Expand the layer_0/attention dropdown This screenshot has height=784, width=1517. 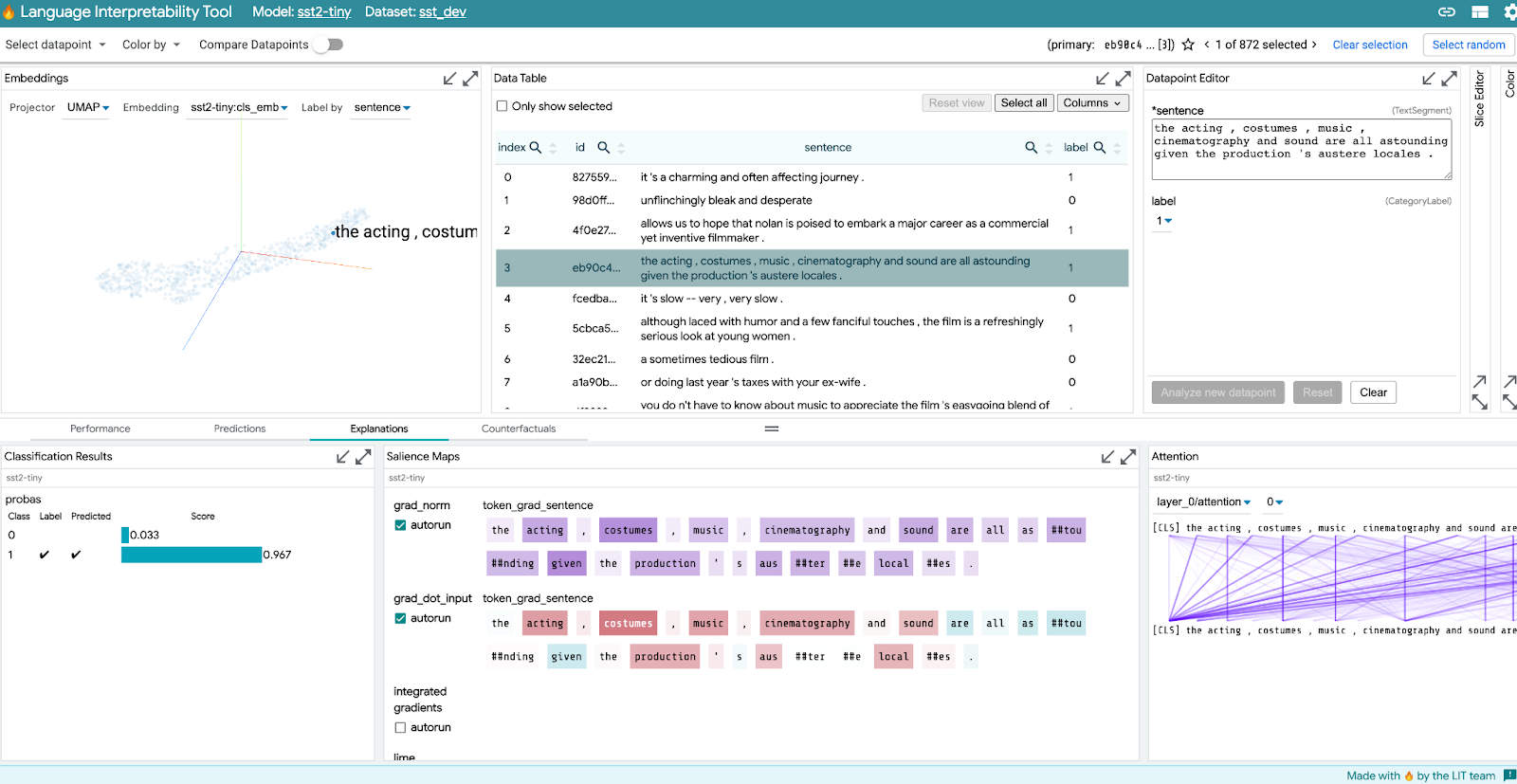point(1203,502)
